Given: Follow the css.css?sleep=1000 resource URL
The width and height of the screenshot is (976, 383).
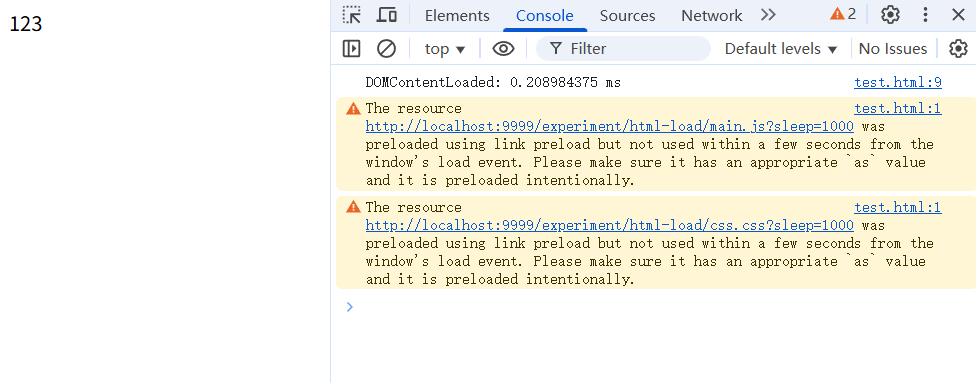Looking at the screenshot, I should 609,225.
